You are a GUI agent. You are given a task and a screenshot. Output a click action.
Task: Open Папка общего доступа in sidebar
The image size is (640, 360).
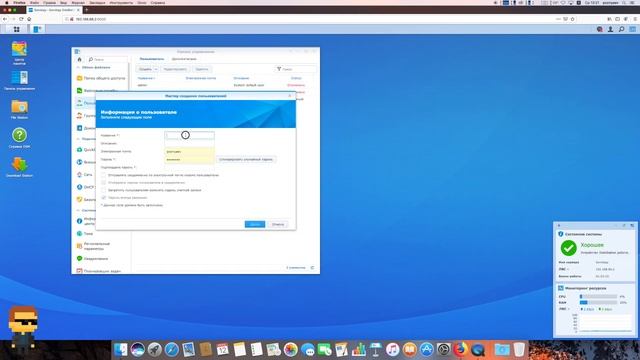[x=101, y=78]
